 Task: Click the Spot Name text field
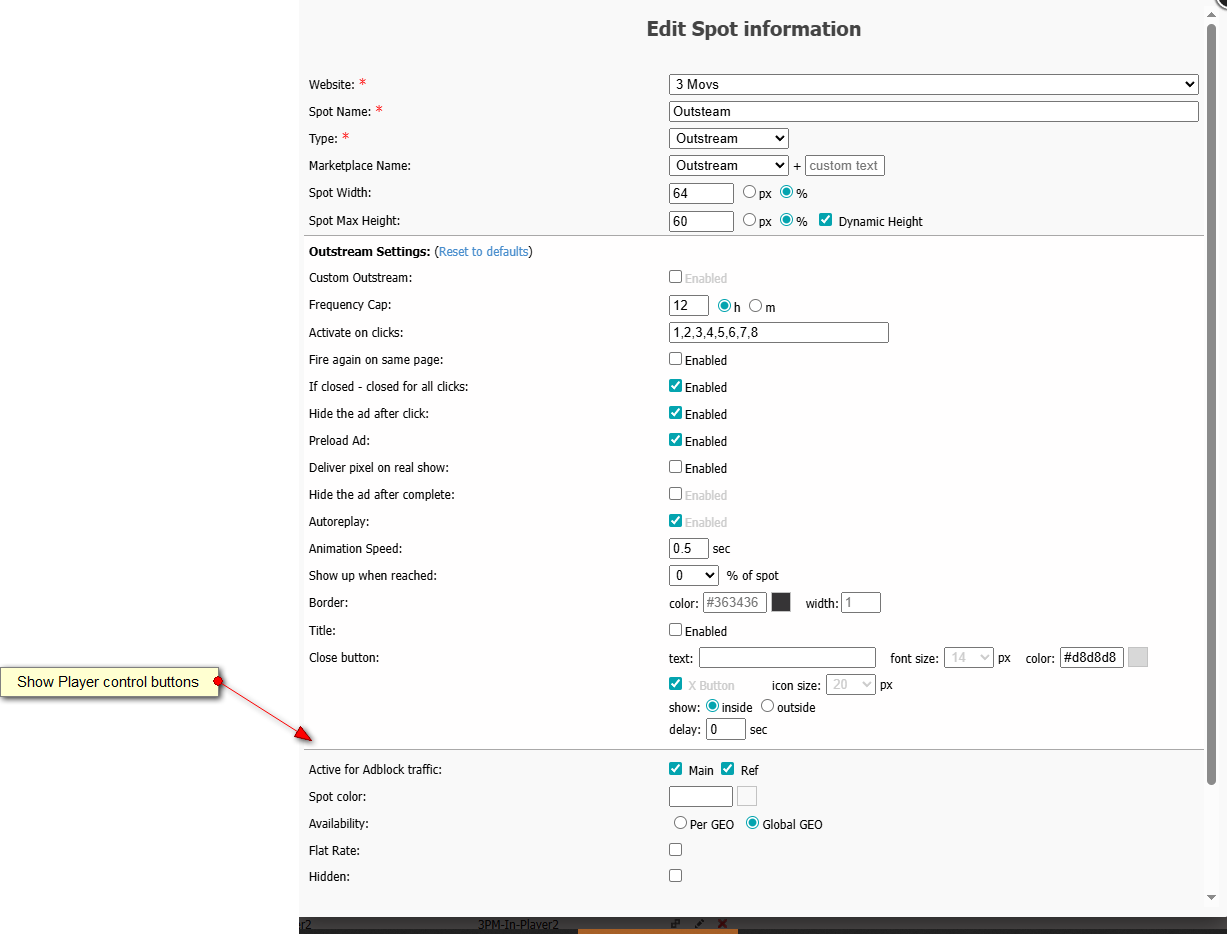tap(934, 111)
